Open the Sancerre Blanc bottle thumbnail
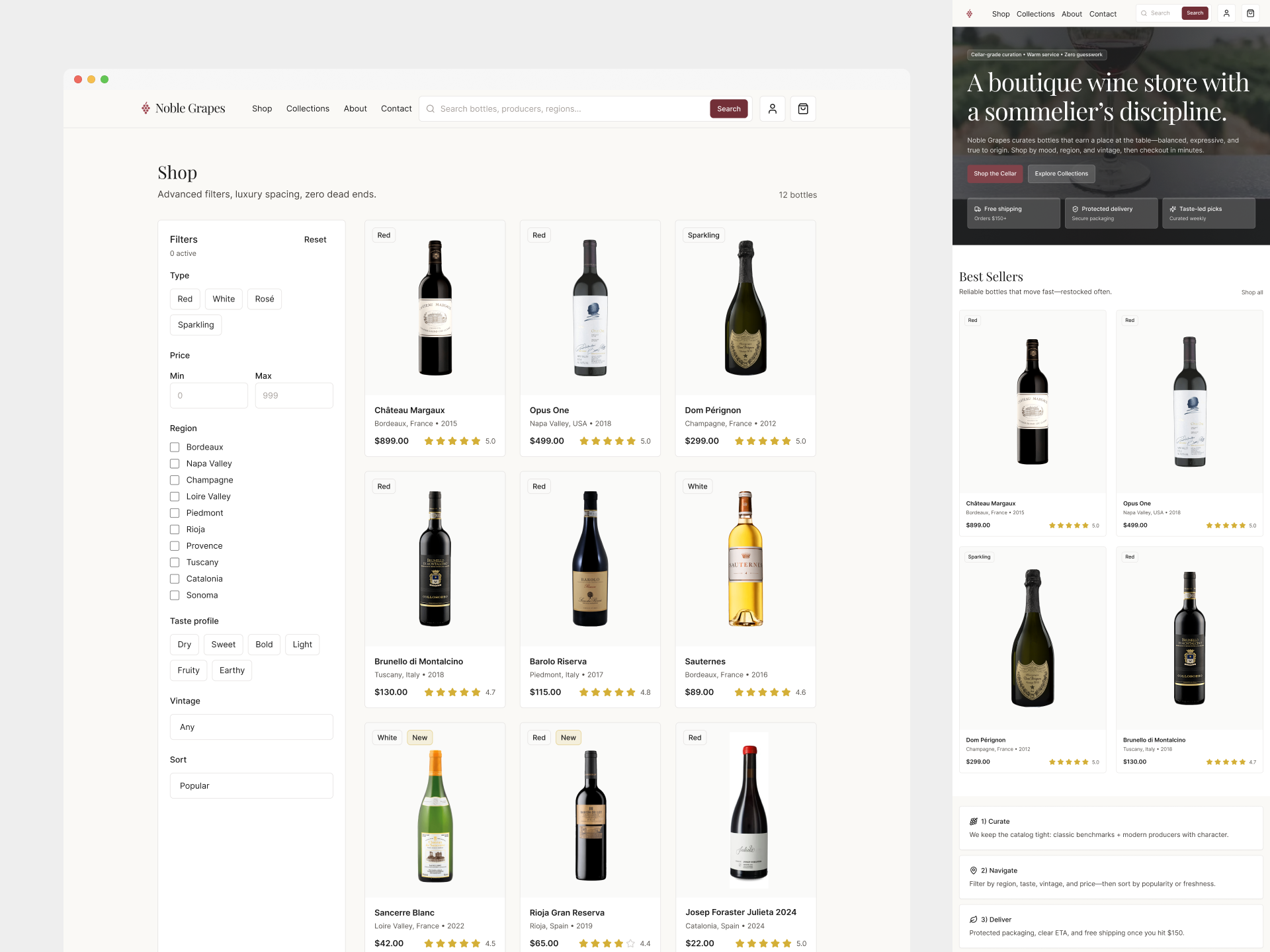1270x952 pixels. (435, 816)
